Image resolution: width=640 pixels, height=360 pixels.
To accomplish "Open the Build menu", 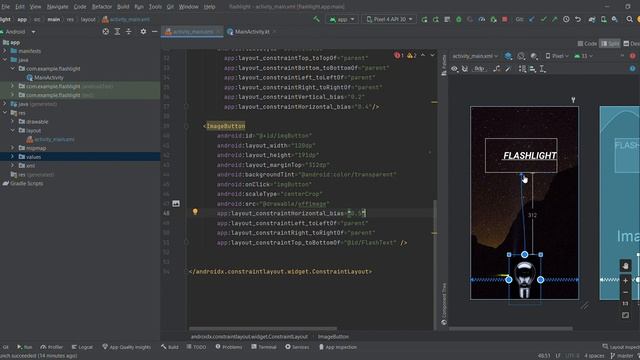I will (x=123, y=7).
